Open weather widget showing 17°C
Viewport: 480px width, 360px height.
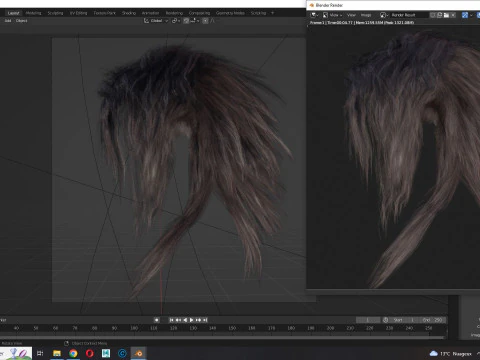(x=451, y=354)
